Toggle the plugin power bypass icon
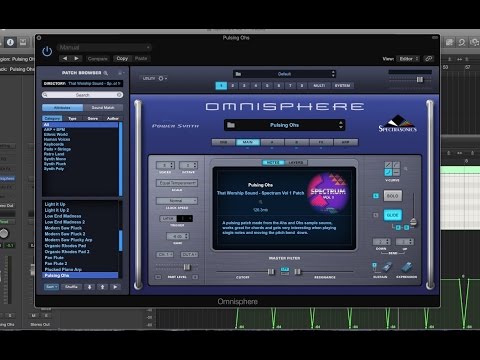The width and height of the screenshot is (480, 360). click(47, 52)
